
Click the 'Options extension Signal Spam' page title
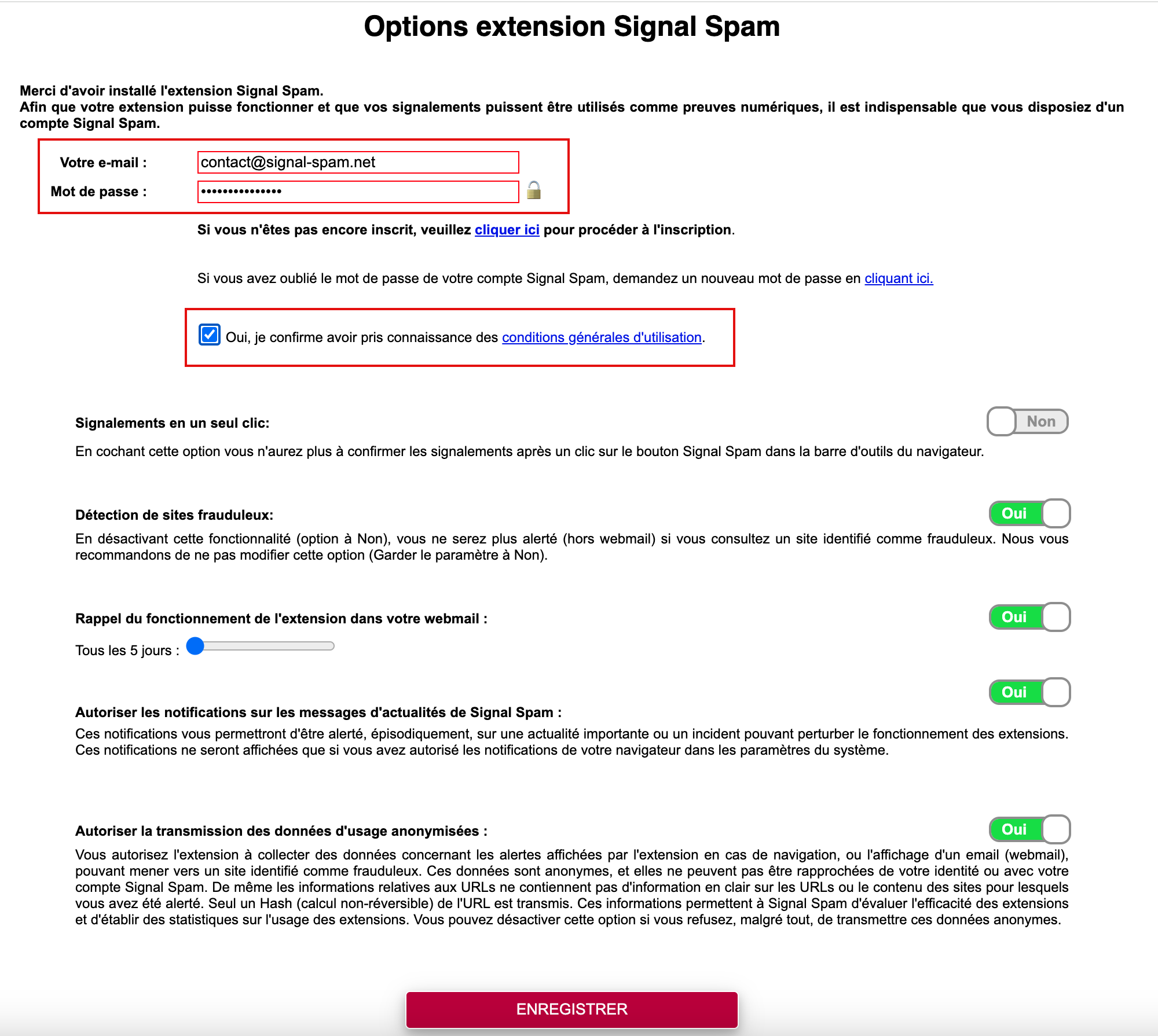[x=571, y=27]
